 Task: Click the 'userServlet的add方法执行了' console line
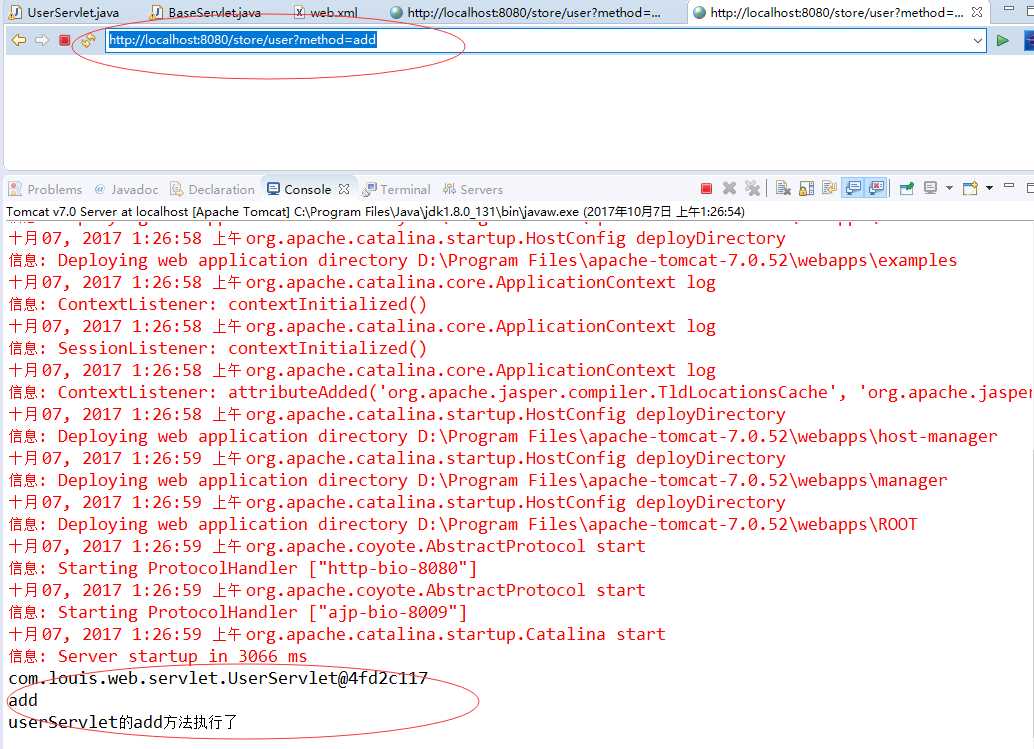[x=123, y=722]
